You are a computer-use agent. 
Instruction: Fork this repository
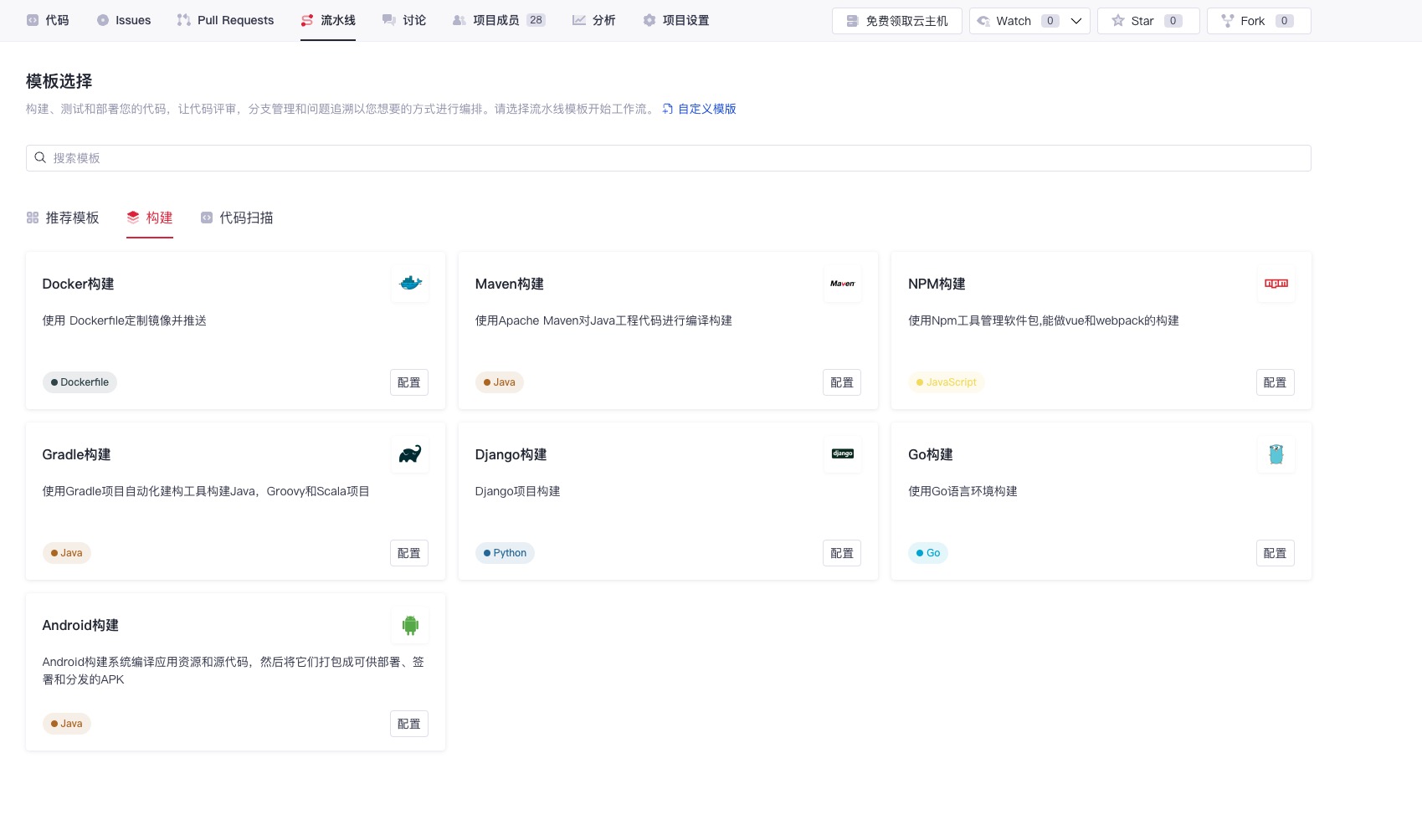pos(1258,21)
